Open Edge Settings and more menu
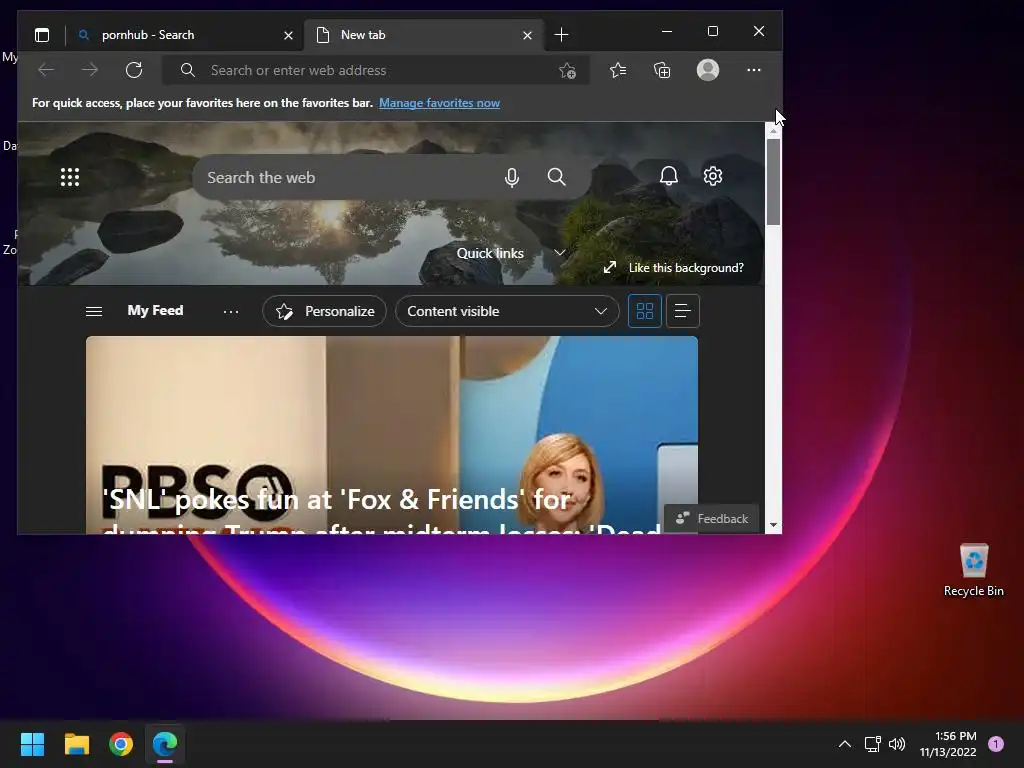Image resolution: width=1024 pixels, height=768 pixels. (x=754, y=70)
